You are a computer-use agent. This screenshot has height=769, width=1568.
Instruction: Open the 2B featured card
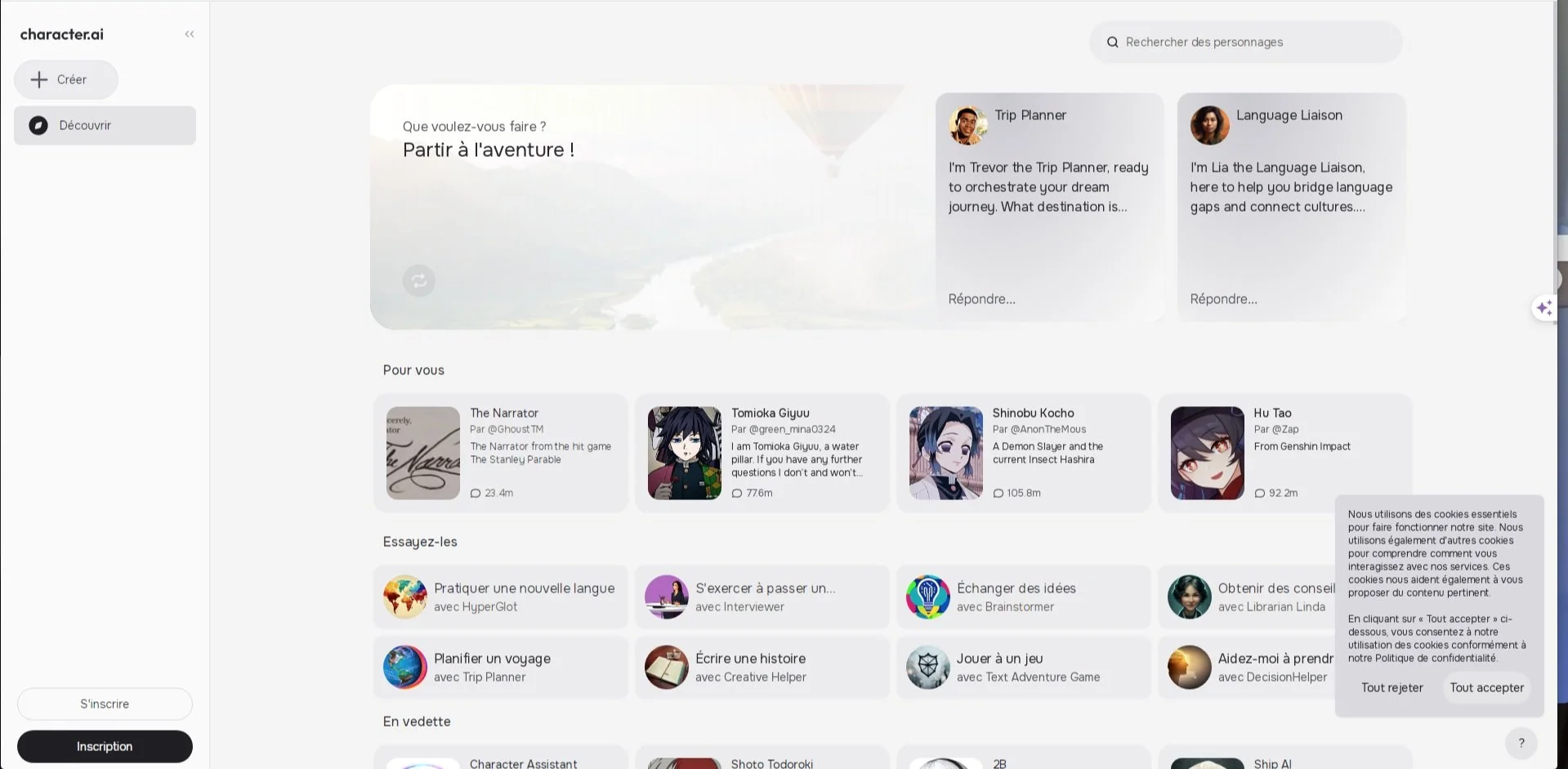point(1024,758)
